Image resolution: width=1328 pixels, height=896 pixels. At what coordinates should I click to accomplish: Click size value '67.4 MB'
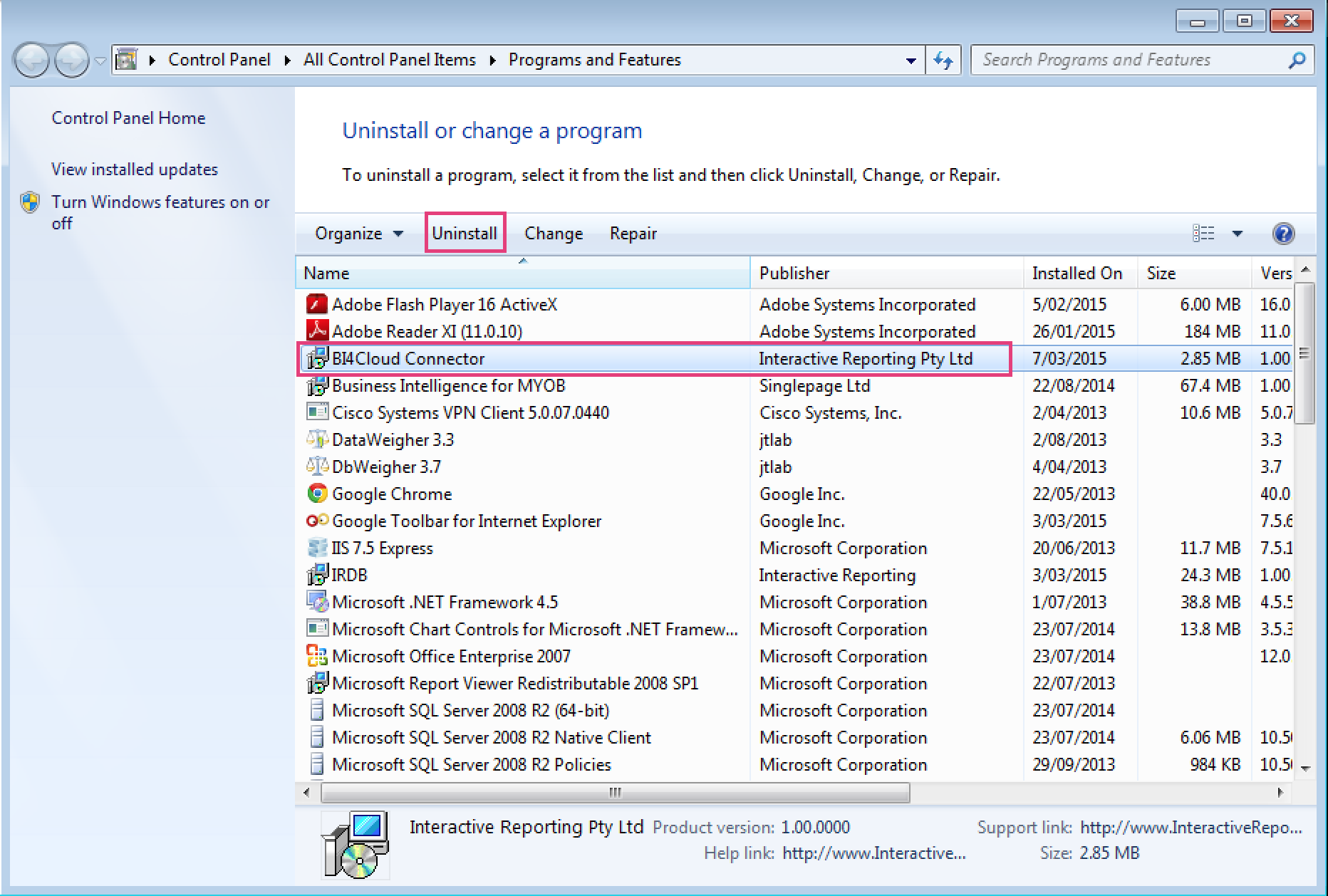1210,385
